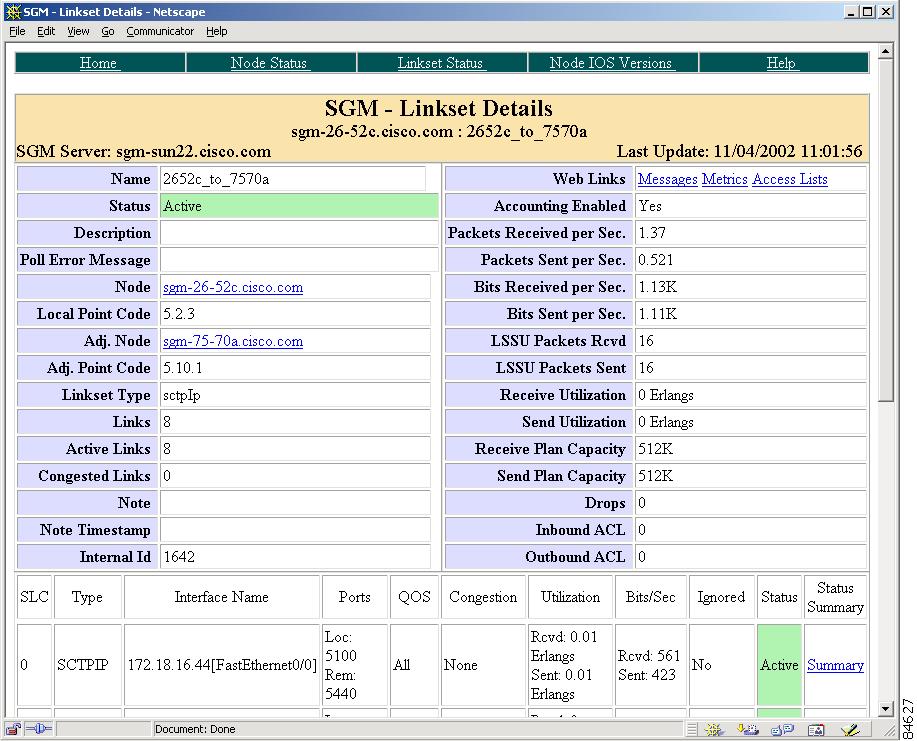Open the Linkset Status page link

coord(440,63)
